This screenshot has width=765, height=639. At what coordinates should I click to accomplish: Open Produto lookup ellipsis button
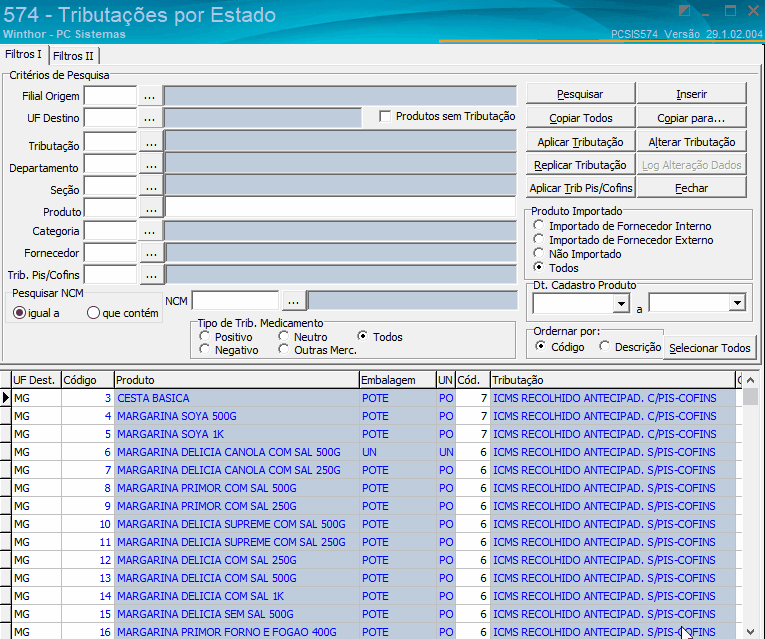[151, 210]
